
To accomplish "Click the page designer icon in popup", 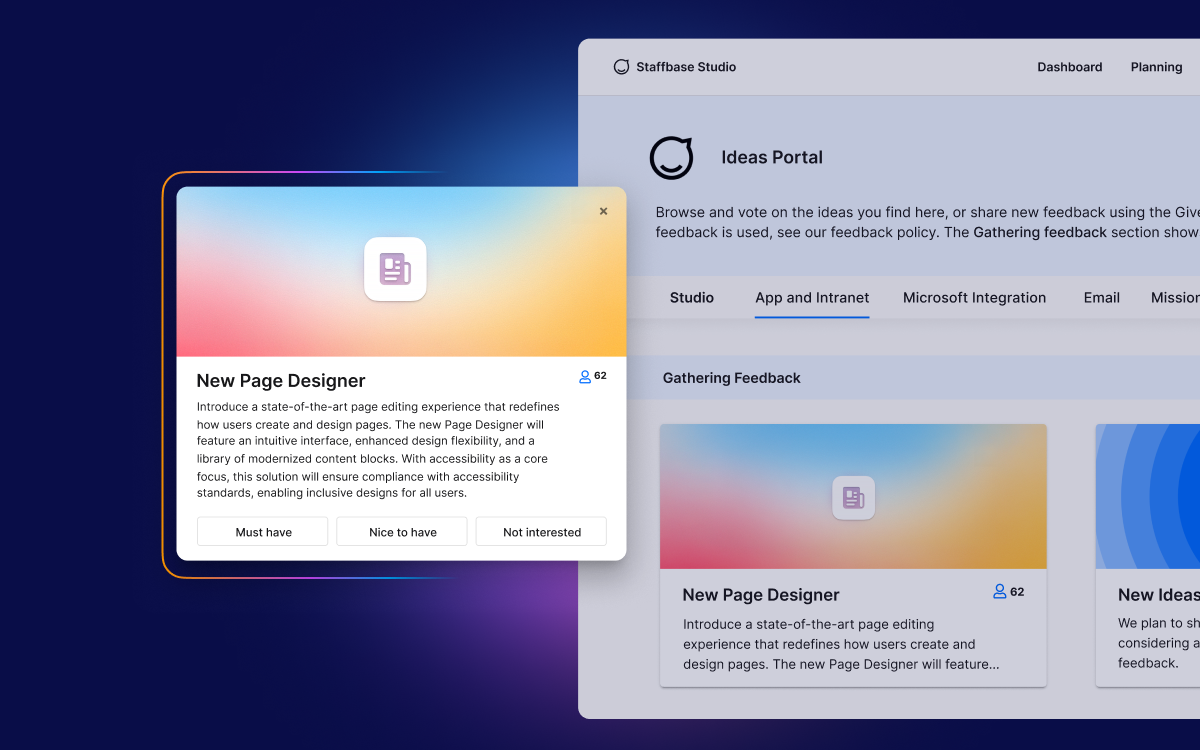I will 395,269.
